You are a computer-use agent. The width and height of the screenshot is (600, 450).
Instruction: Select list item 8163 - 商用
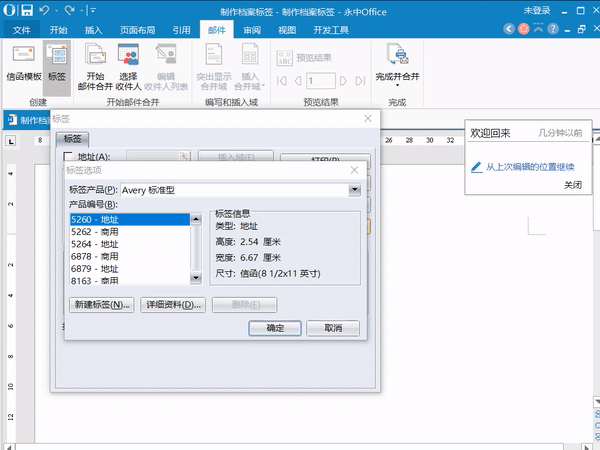tap(130, 280)
